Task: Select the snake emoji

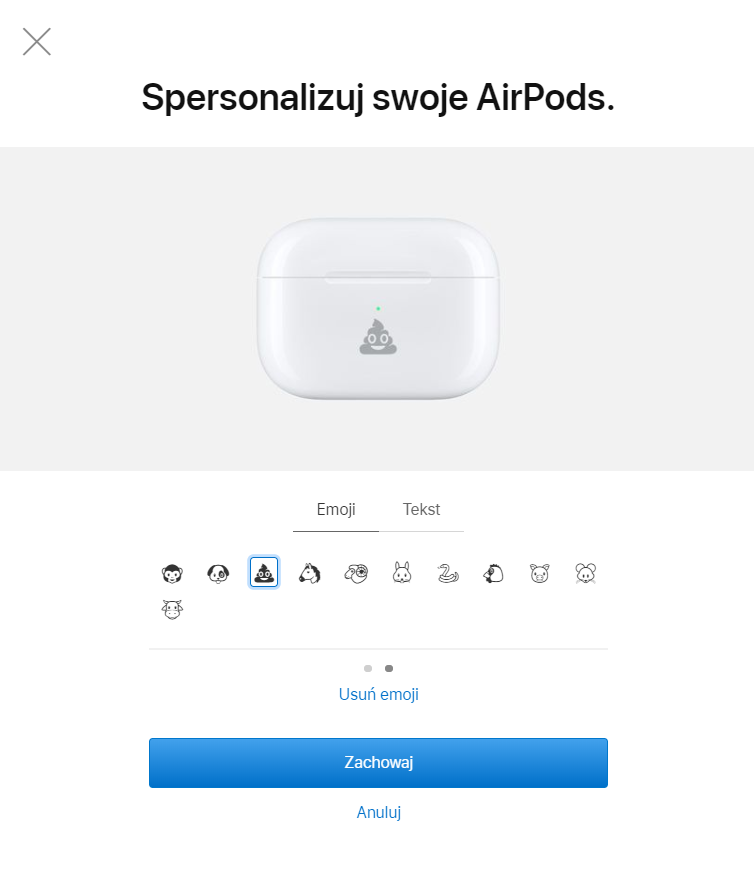Action: 448,573
